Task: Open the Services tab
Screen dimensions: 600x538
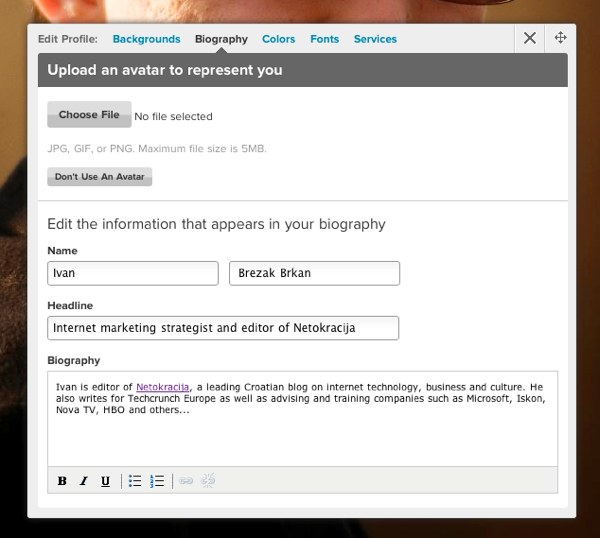Action: click(375, 39)
